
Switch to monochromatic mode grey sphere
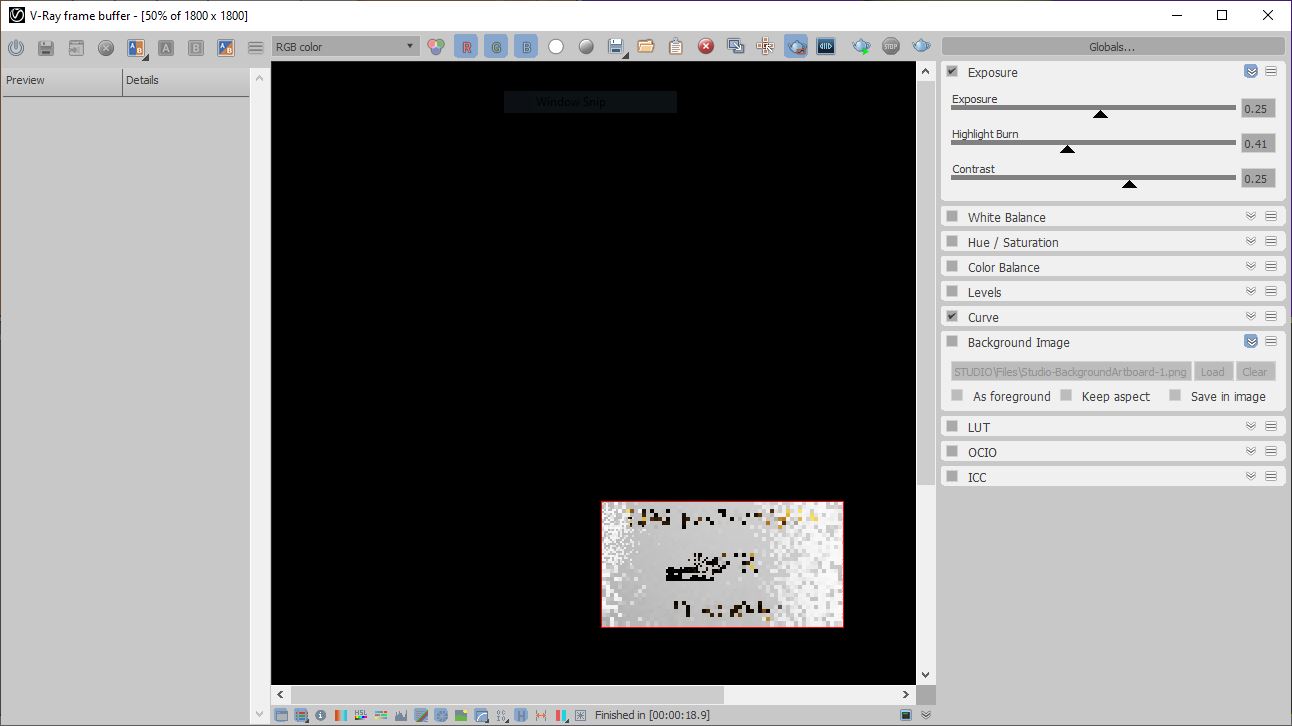586,46
